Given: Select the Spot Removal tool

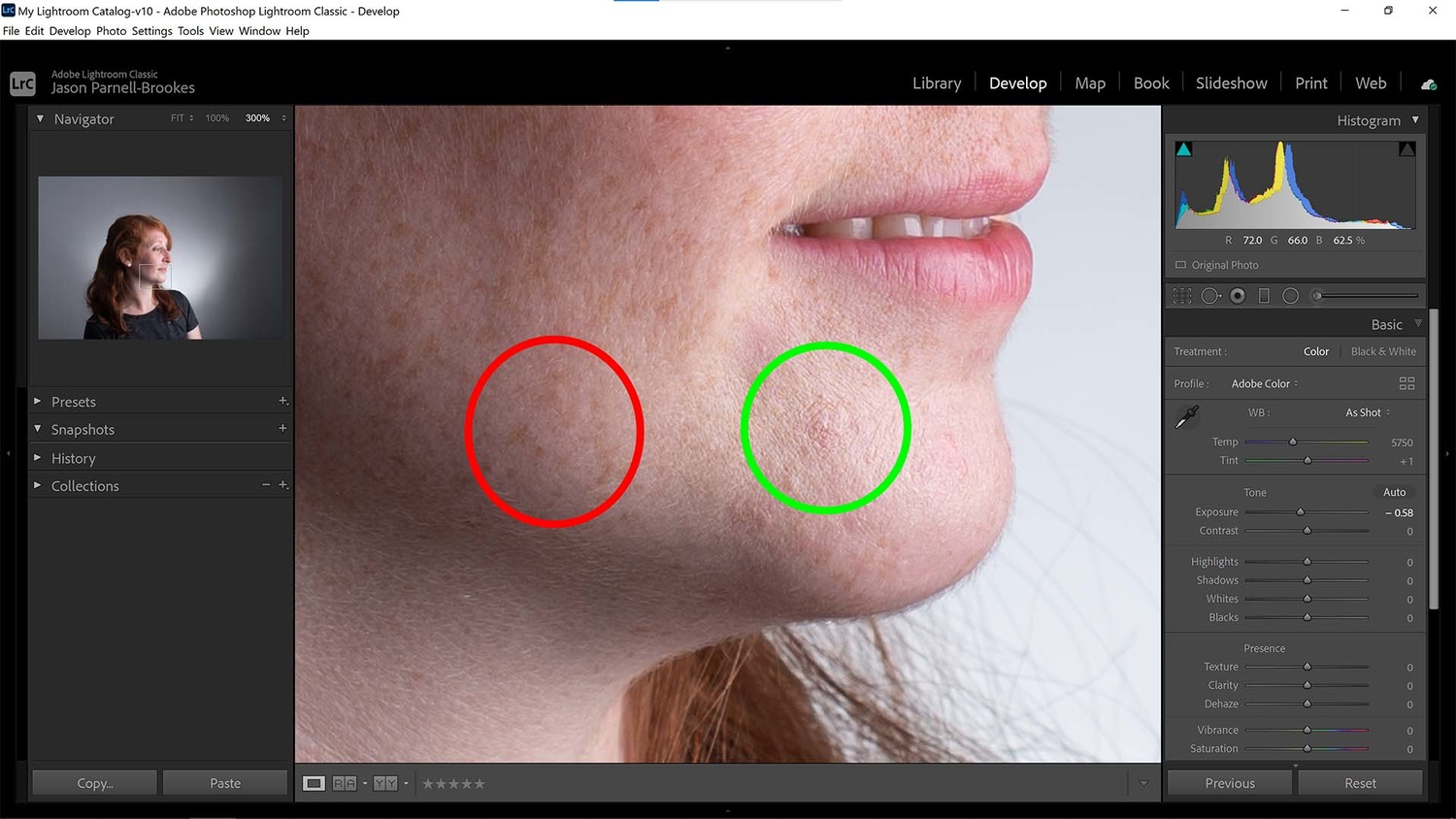Looking at the screenshot, I should coord(1210,296).
